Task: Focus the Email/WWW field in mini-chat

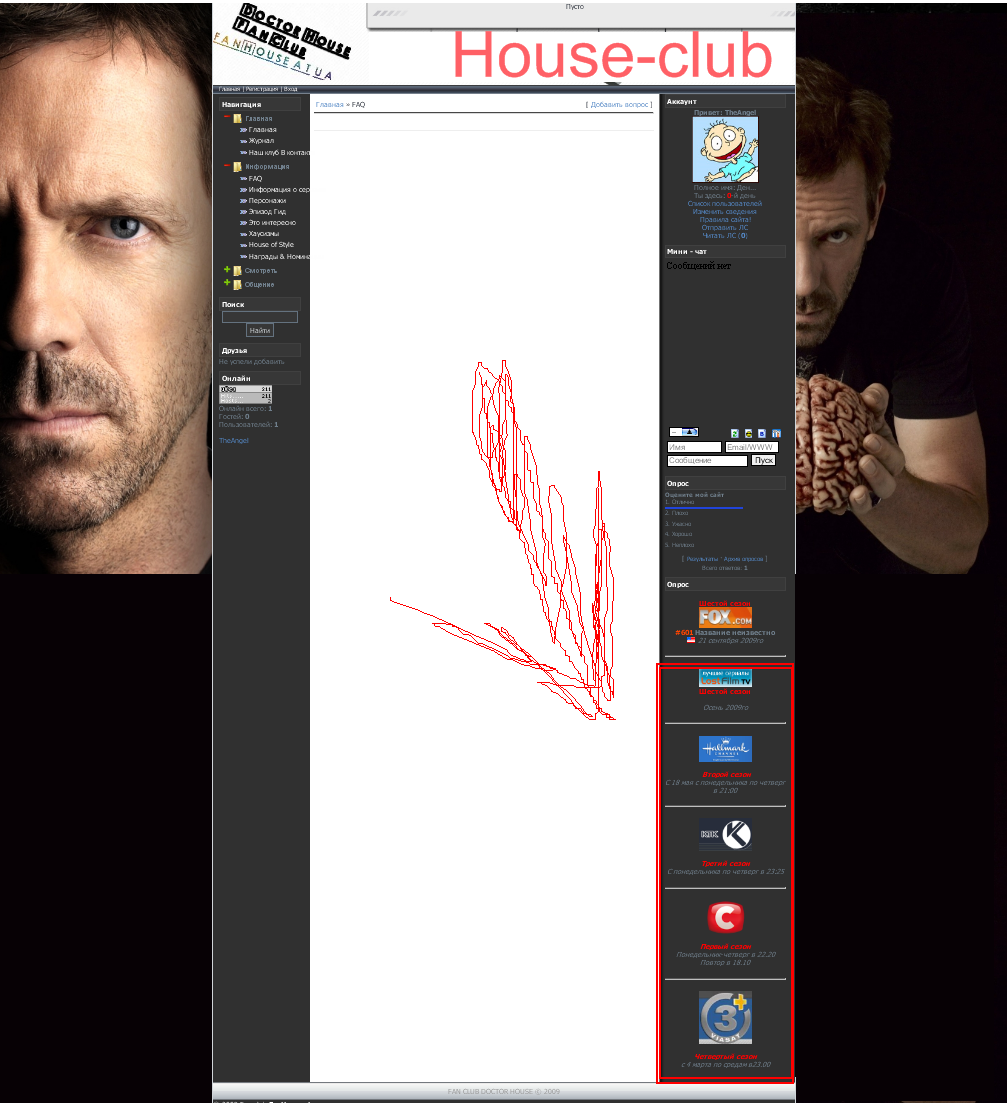Action: [752, 447]
